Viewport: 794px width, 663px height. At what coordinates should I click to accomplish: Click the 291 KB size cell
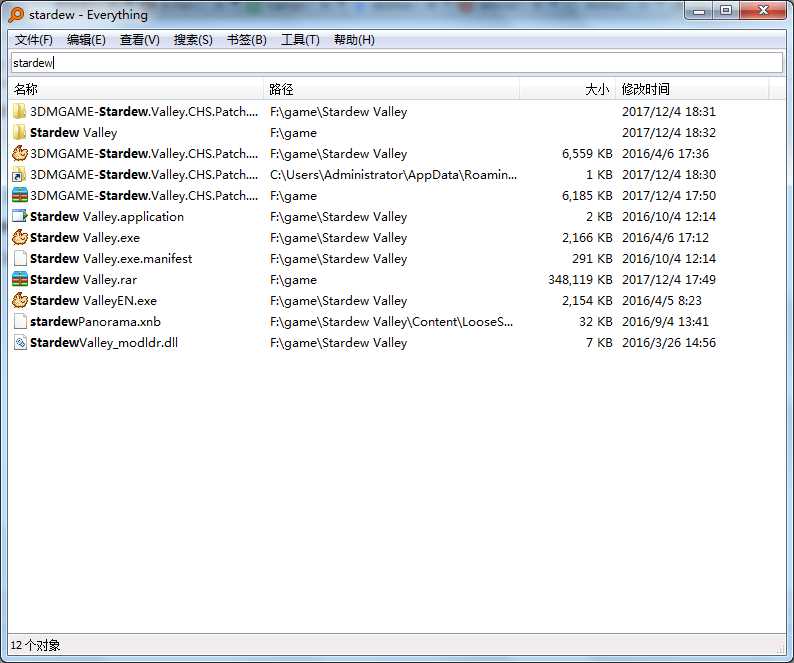pos(592,259)
